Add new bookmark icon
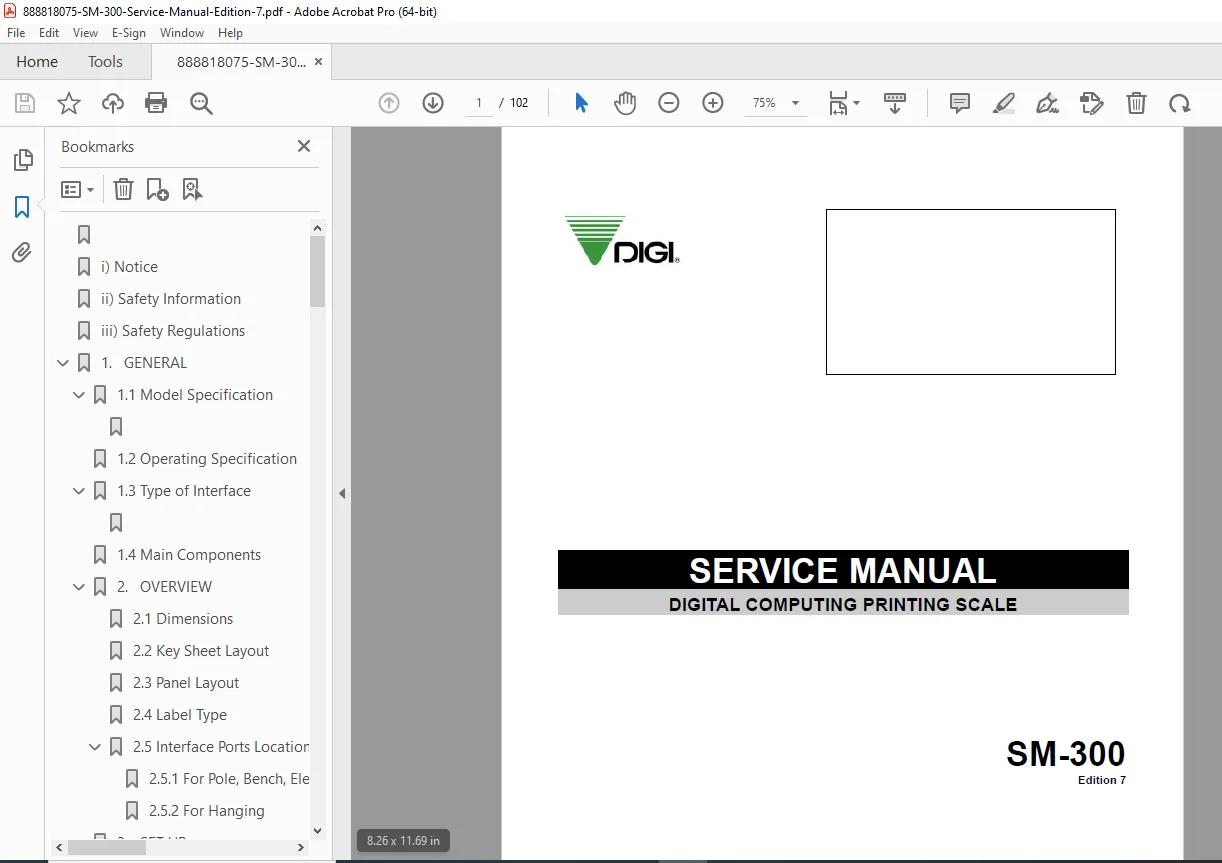This screenshot has height=863, width=1222. 157,189
